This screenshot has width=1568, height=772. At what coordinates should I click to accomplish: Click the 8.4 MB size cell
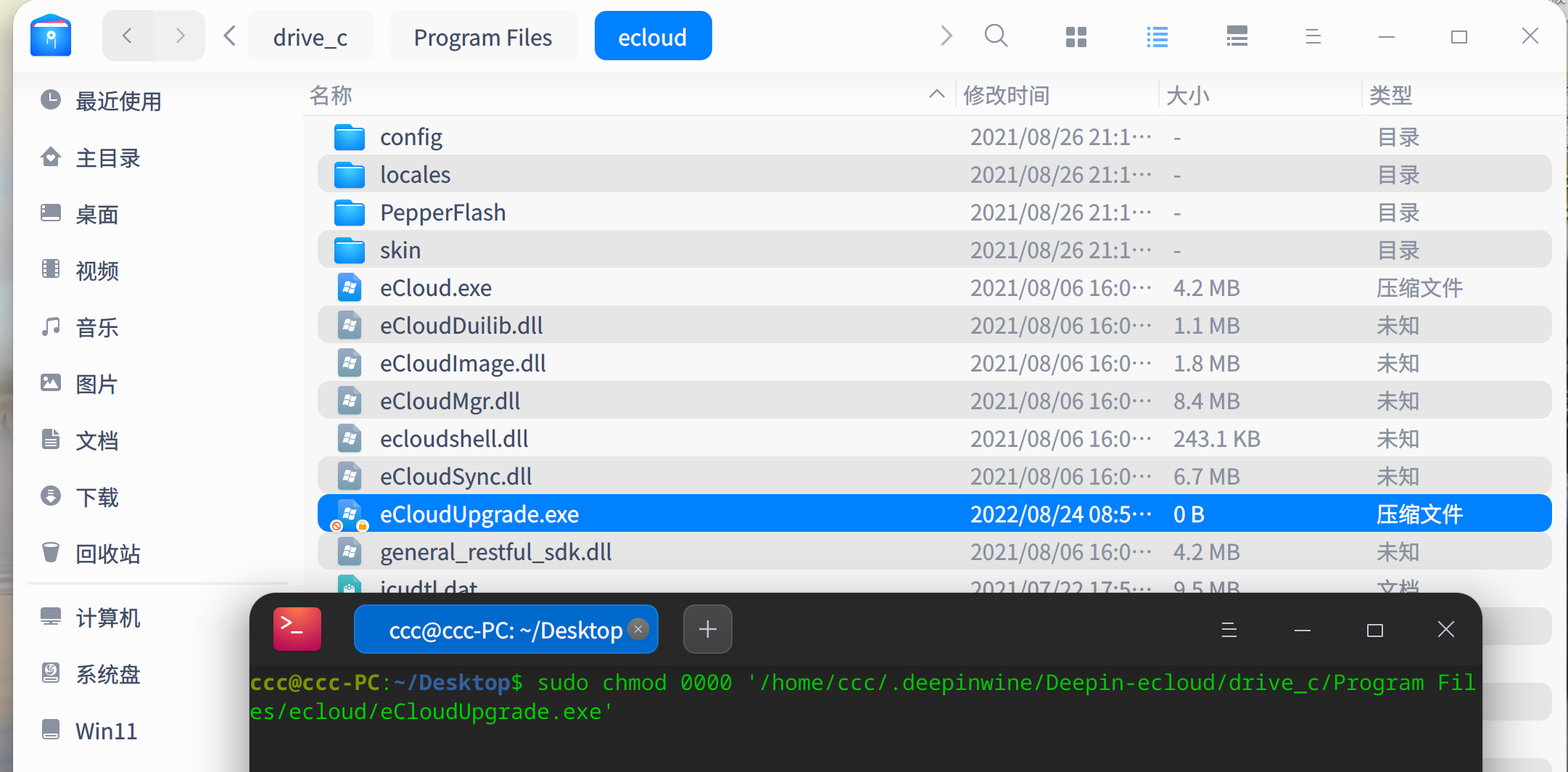point(1207,401)
